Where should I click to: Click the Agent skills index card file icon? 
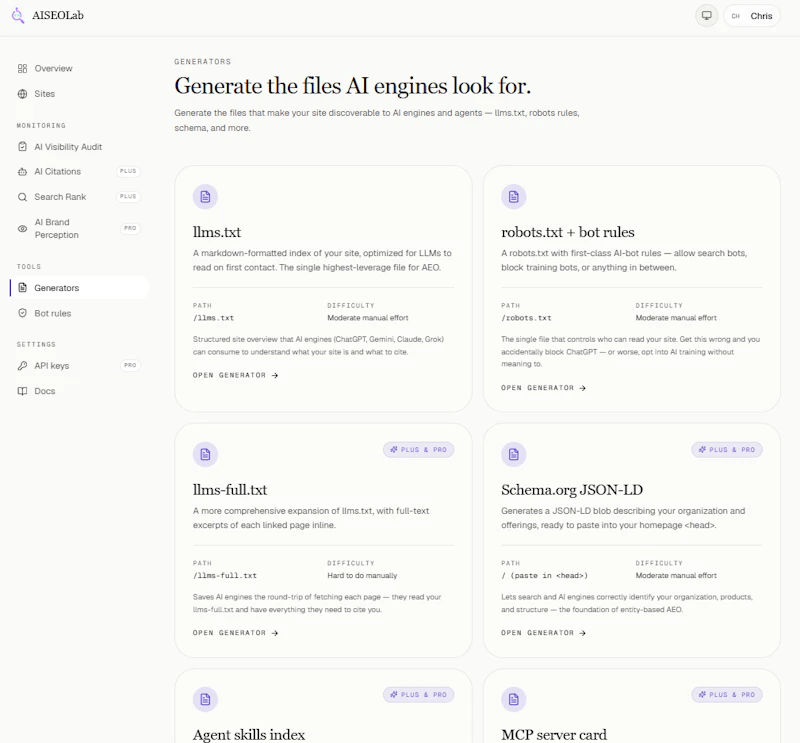point(205,699)
